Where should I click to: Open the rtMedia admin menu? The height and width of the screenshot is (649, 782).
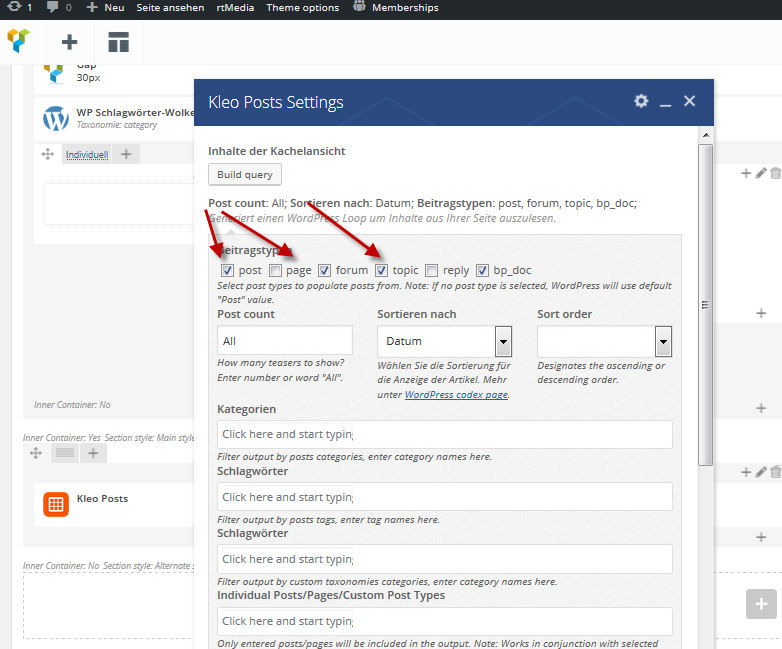pyautogui.click(x=235, y=7)
